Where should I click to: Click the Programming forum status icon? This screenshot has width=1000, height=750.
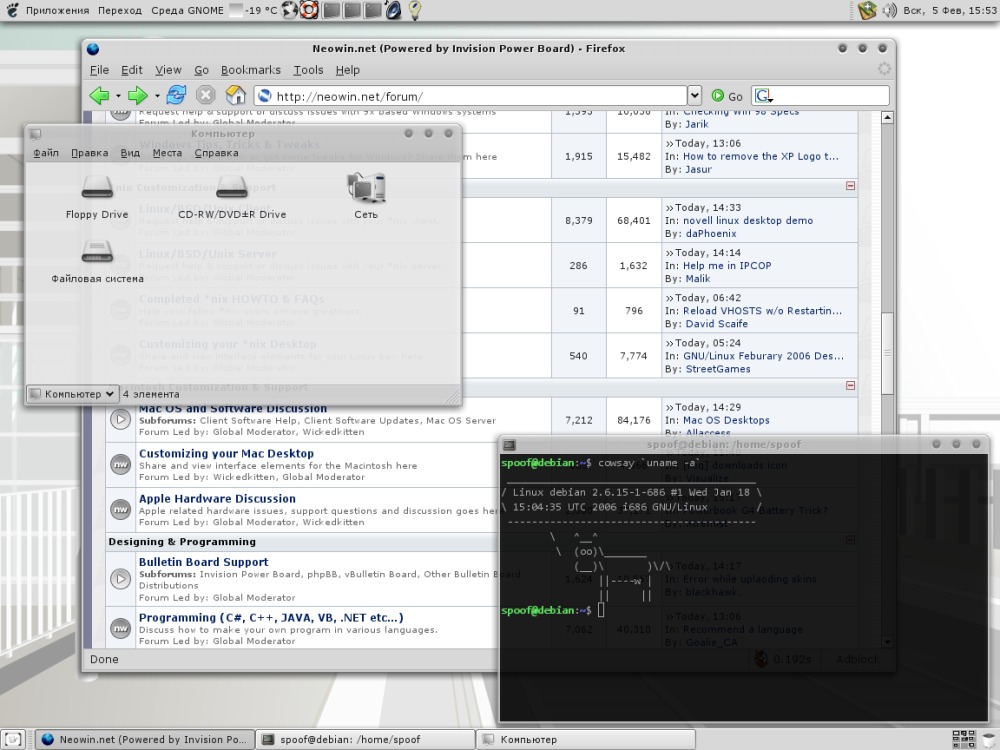click(121, 628)
